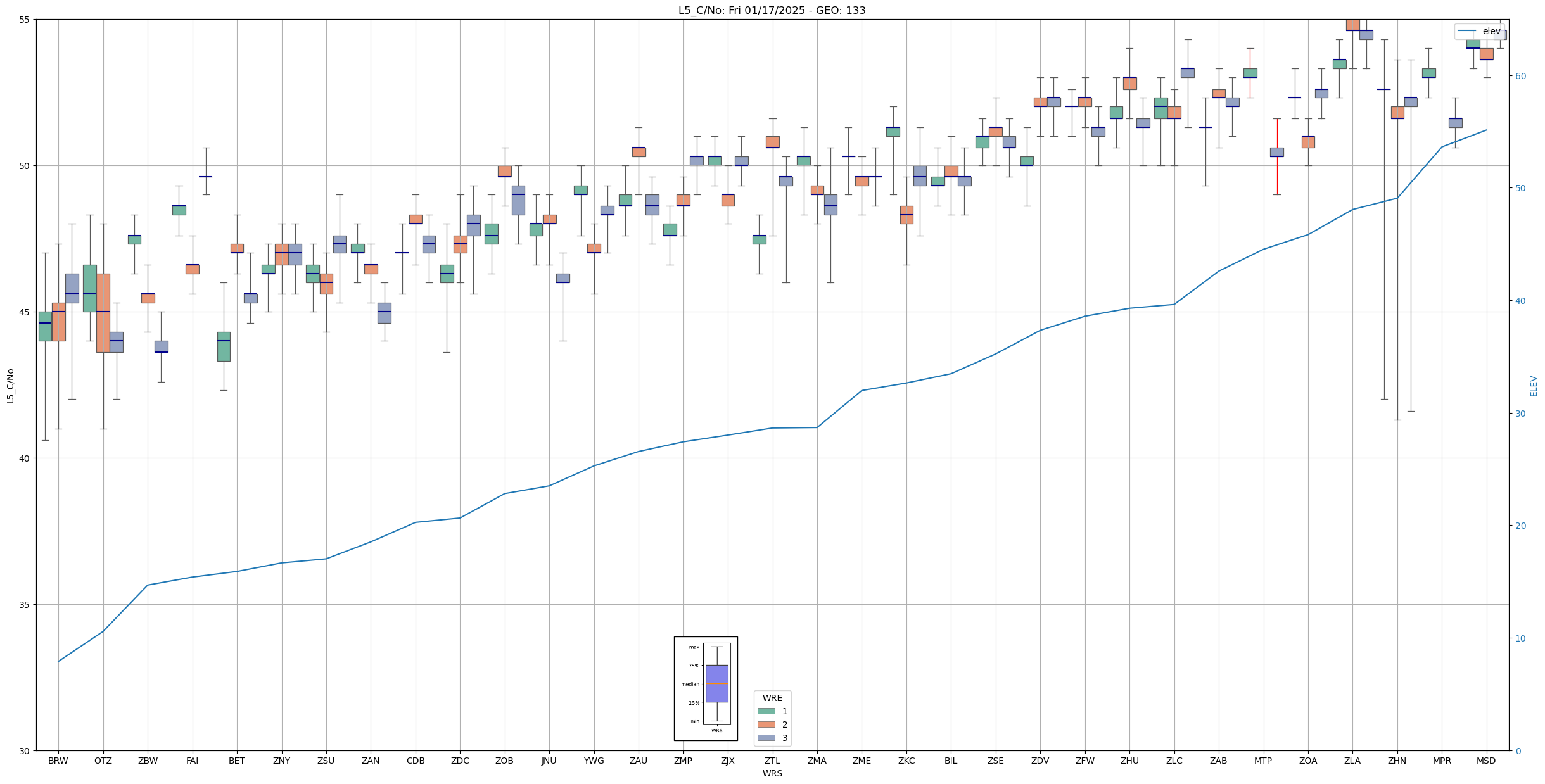Image resolution: width=1545 pixels, height=784 pixels.
Task: Click the green WRE 1 legend swatch
Action: 766,711
